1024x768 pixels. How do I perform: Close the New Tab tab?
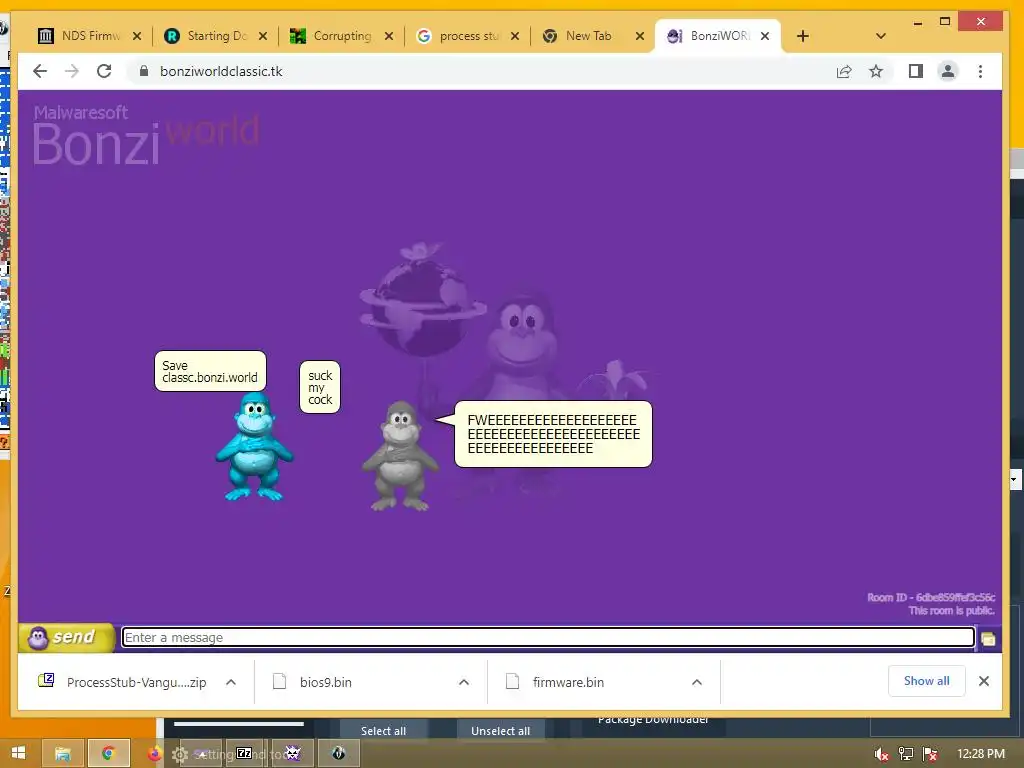pos(641,36)
